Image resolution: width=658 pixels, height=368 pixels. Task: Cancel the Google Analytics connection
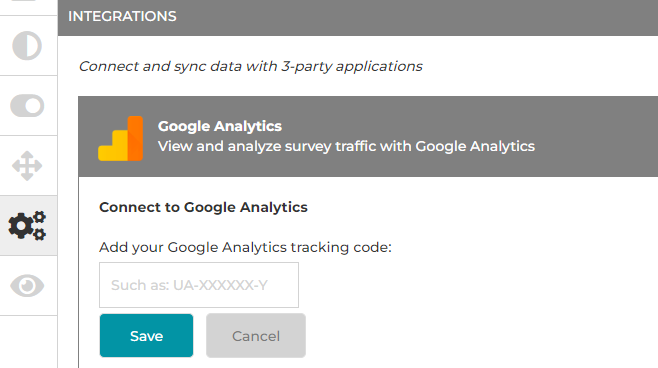coord(256,336)
